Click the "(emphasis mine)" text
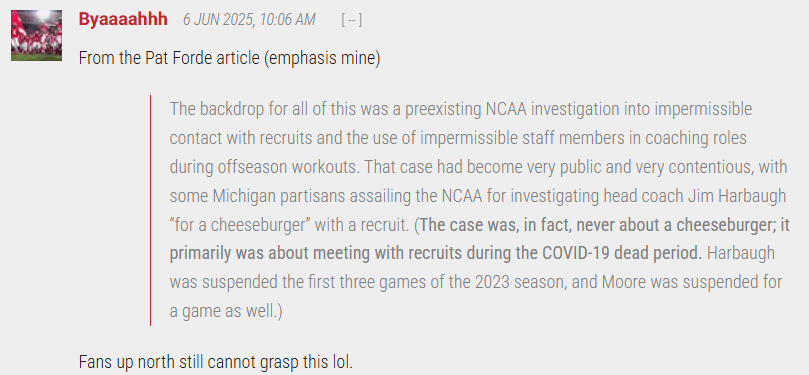809x375 pixels. click(x=322, y=58)
